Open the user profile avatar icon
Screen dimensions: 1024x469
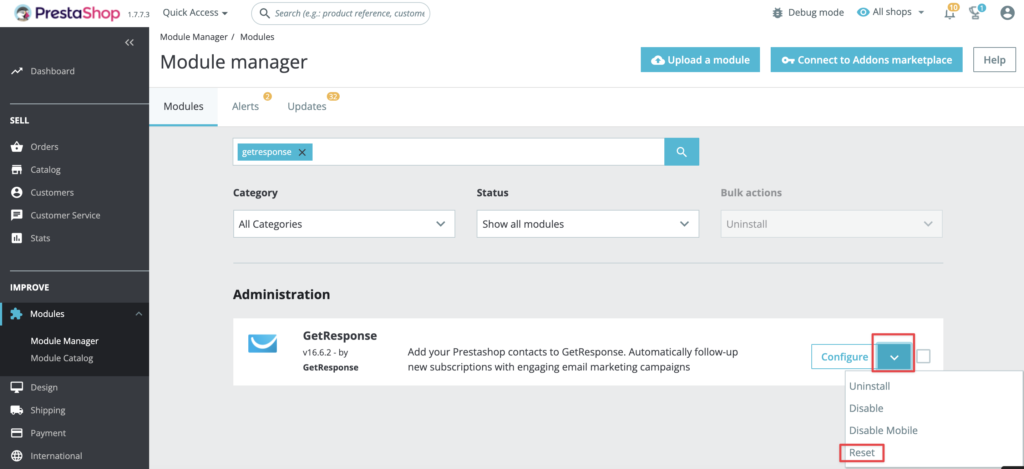pyautogui.click(x=1007, y=13)
